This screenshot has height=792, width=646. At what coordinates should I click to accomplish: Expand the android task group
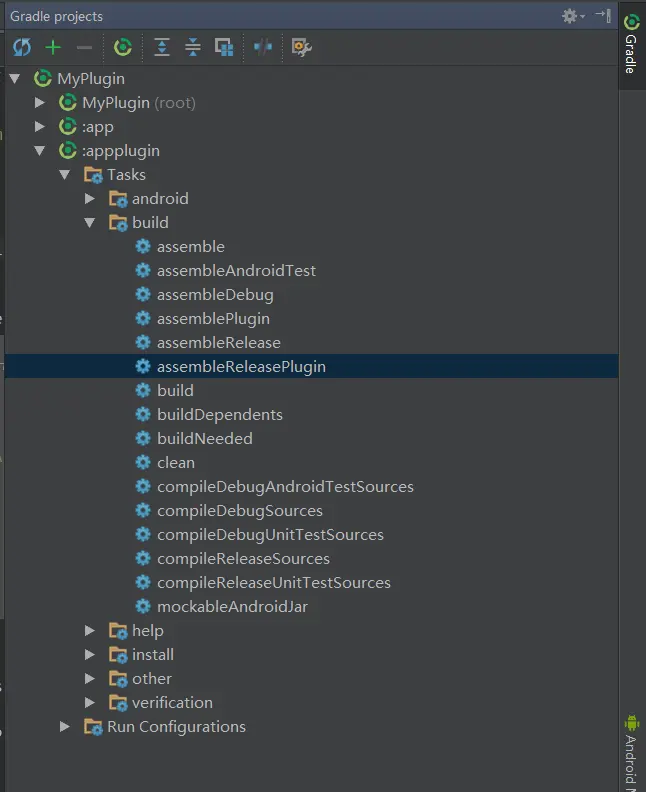pyautogui.click(x=89, y=199)
